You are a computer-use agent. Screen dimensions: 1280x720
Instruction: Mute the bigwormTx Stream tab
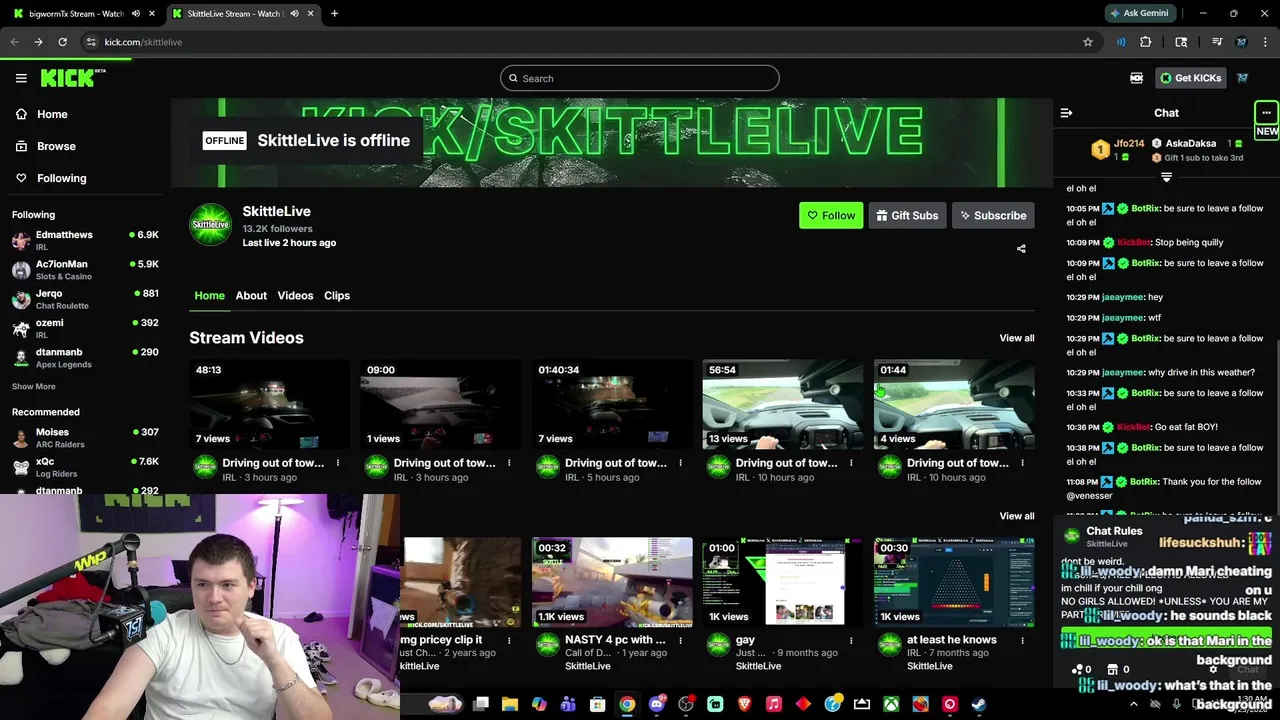pos(136,14)
